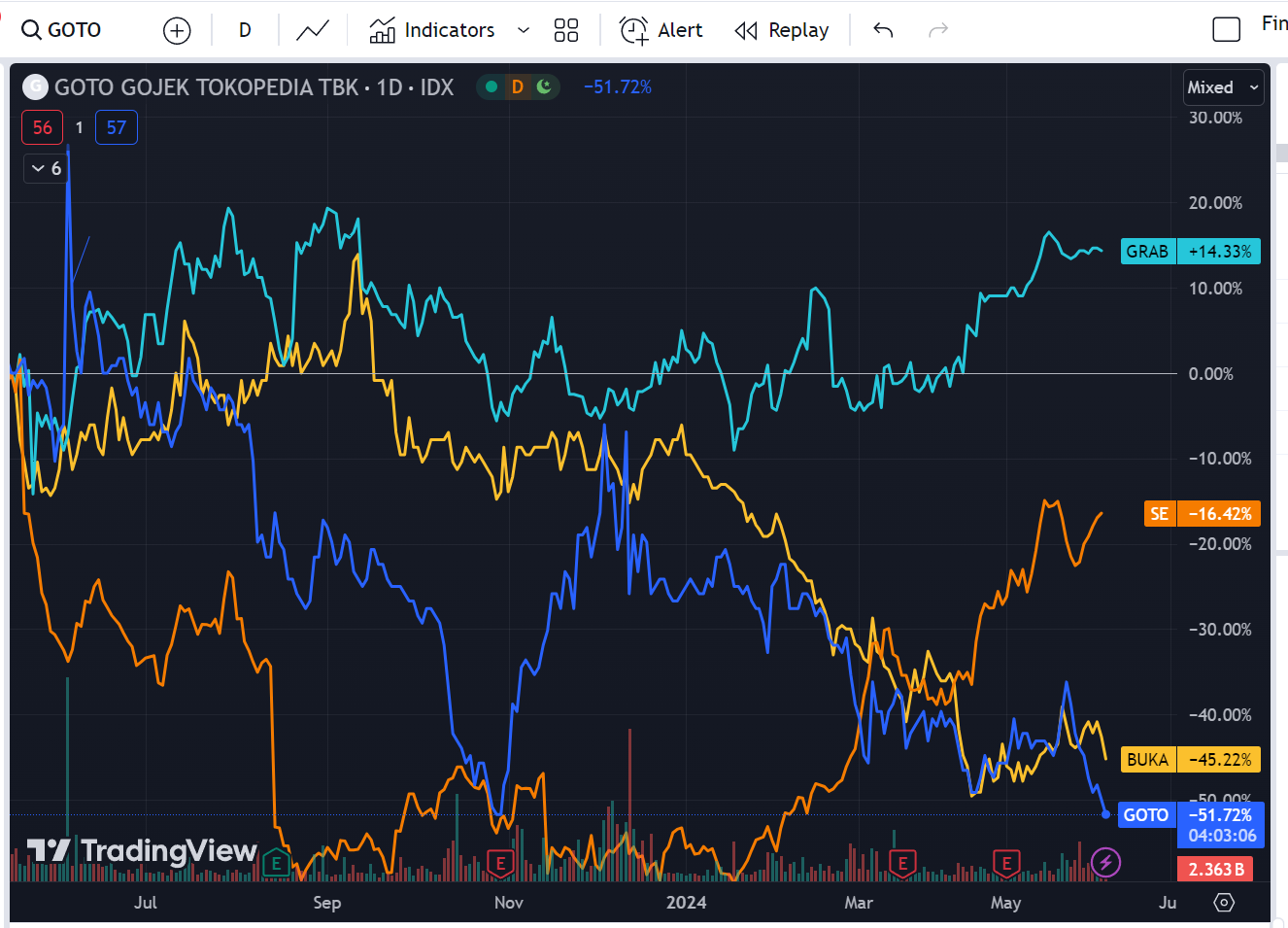Click the moon session status icon
Image resolution: width=1288 pixels, height=928 pixels.
pos(544,86)
